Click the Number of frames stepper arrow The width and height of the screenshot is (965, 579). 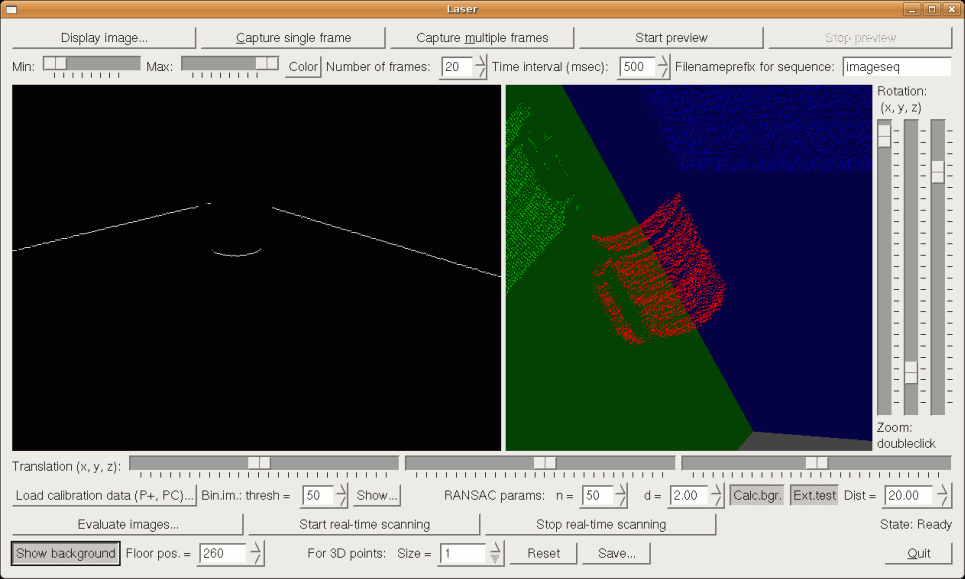pyautogui.click(x=480, y=66)
